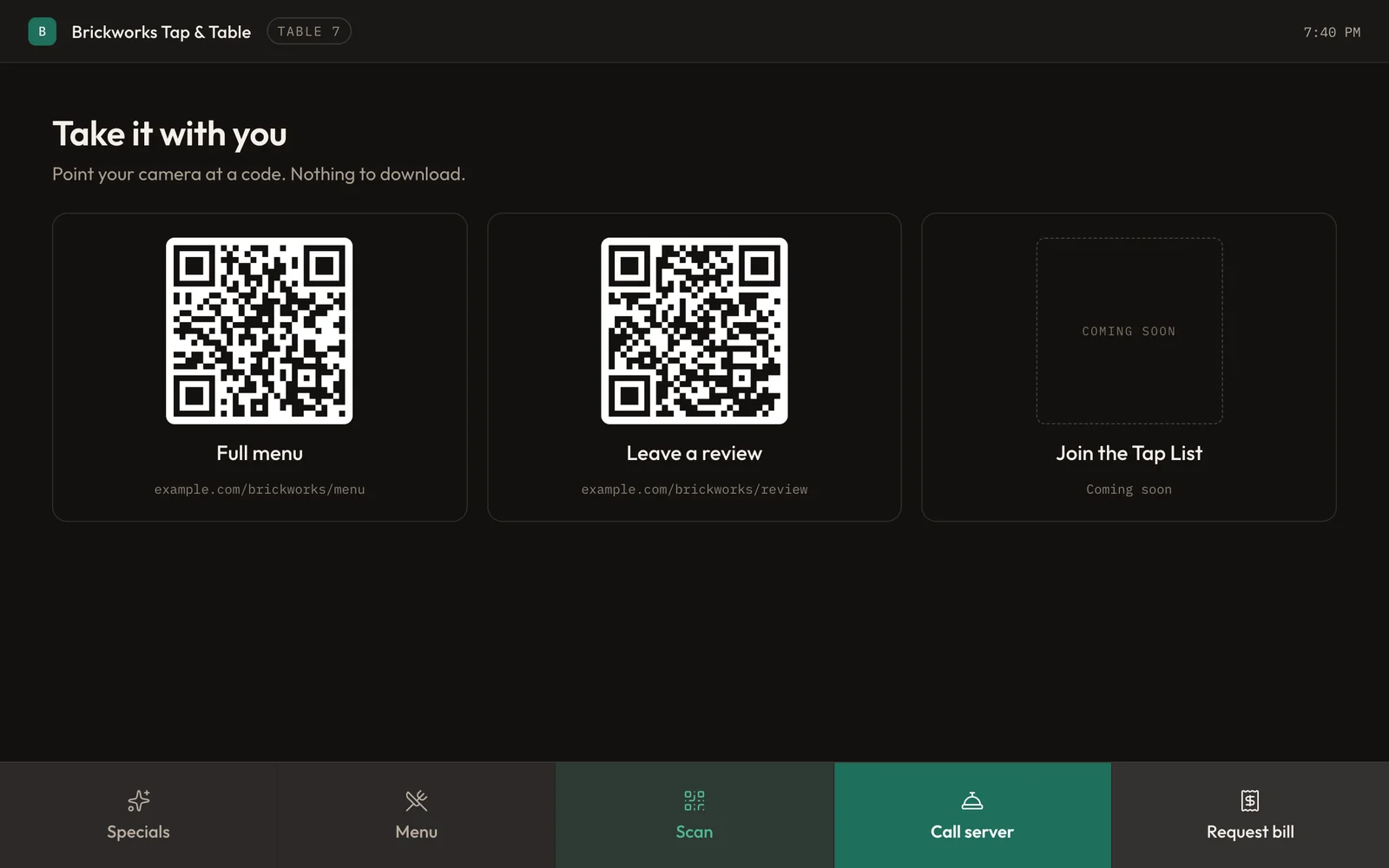Click the TABLE 7 badge
Screen dimensions: 1389x868
pyautogui.click(x=309, y=31)
